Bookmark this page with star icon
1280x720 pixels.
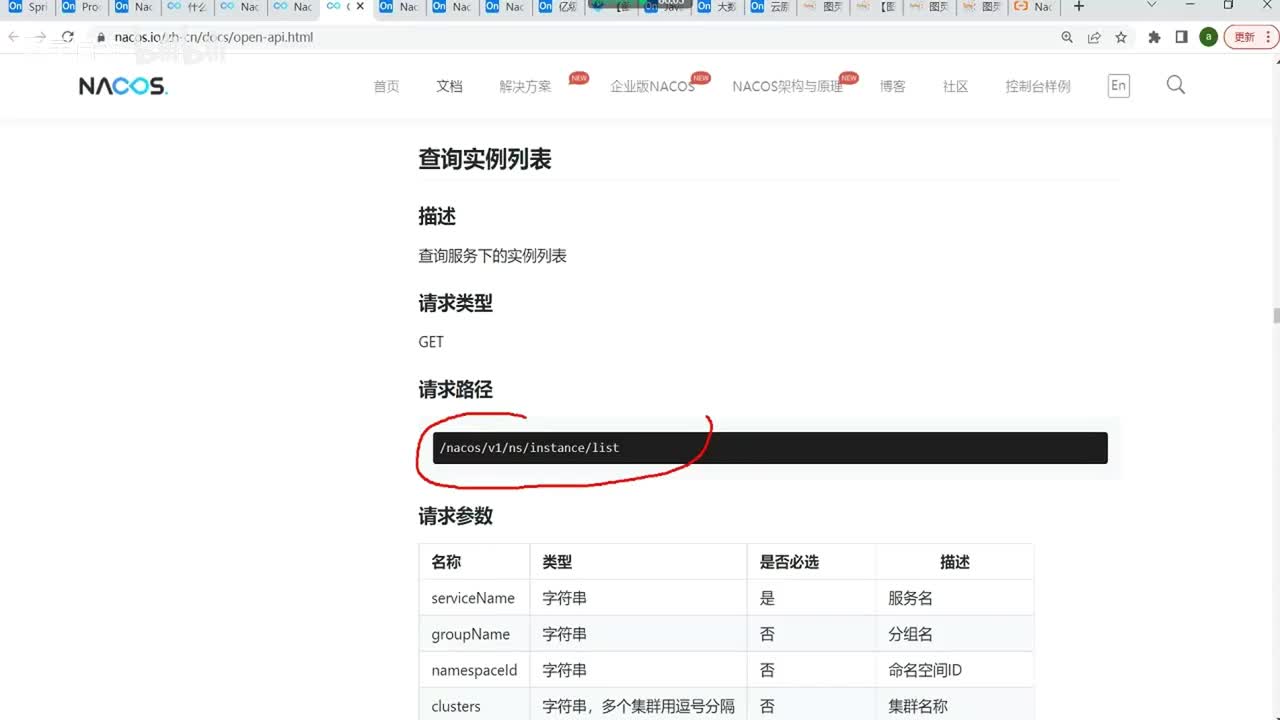click(1121, 37)
